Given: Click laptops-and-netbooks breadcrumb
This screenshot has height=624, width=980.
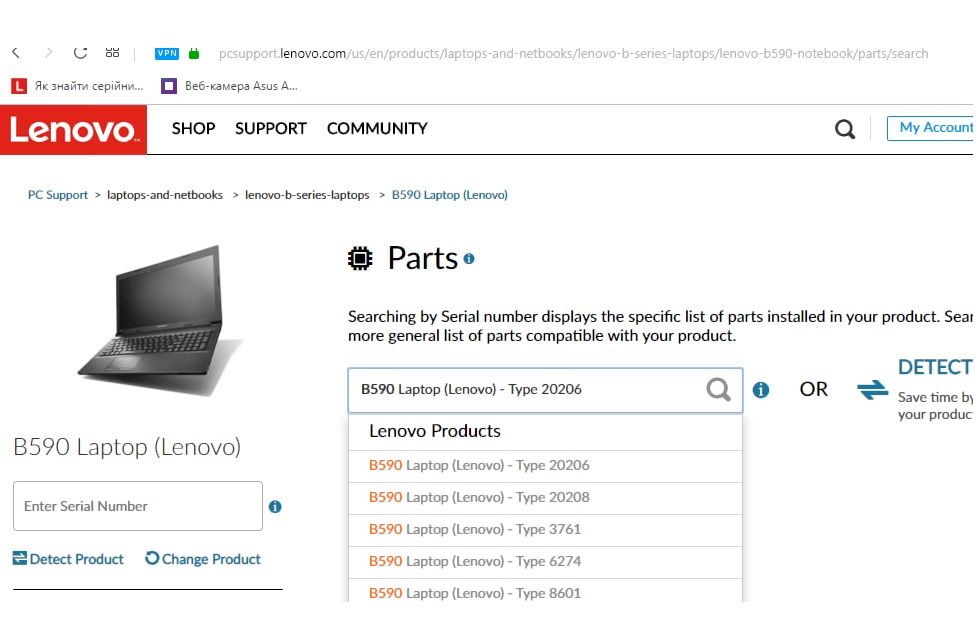Looking at the screenshot, I should (x=165, y=195).
